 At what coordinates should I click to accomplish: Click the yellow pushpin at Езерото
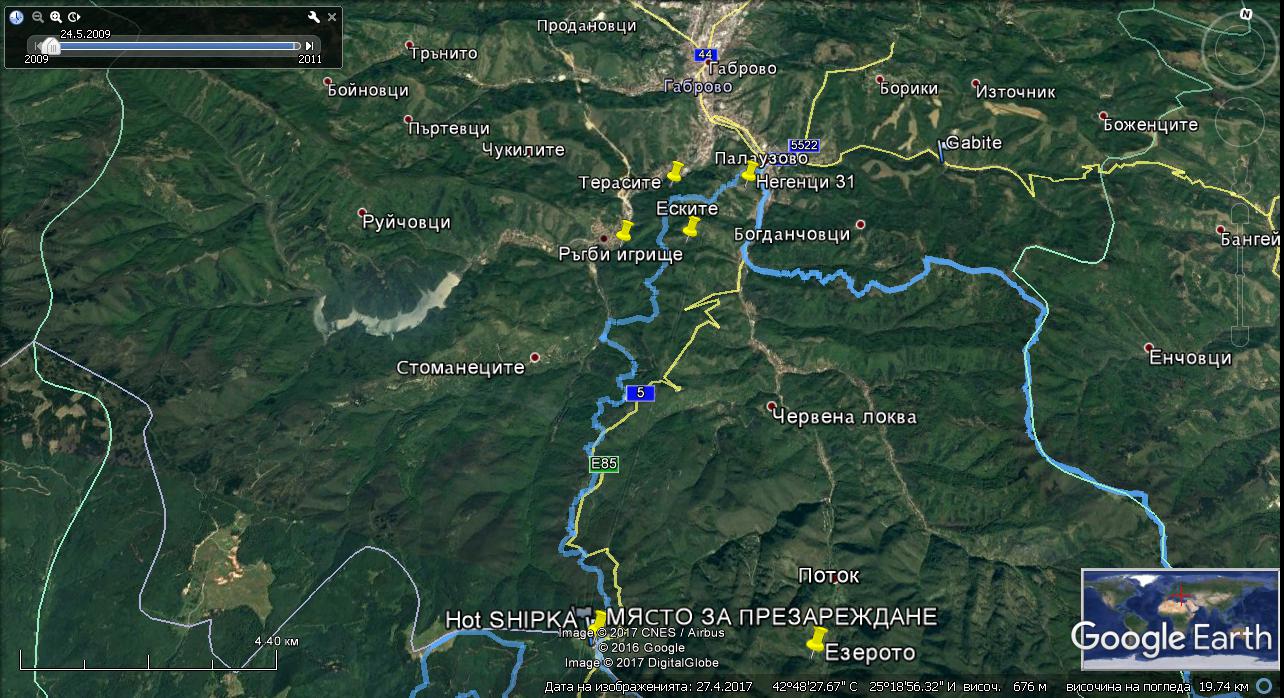pyautogui.click(x=816, y=638)
